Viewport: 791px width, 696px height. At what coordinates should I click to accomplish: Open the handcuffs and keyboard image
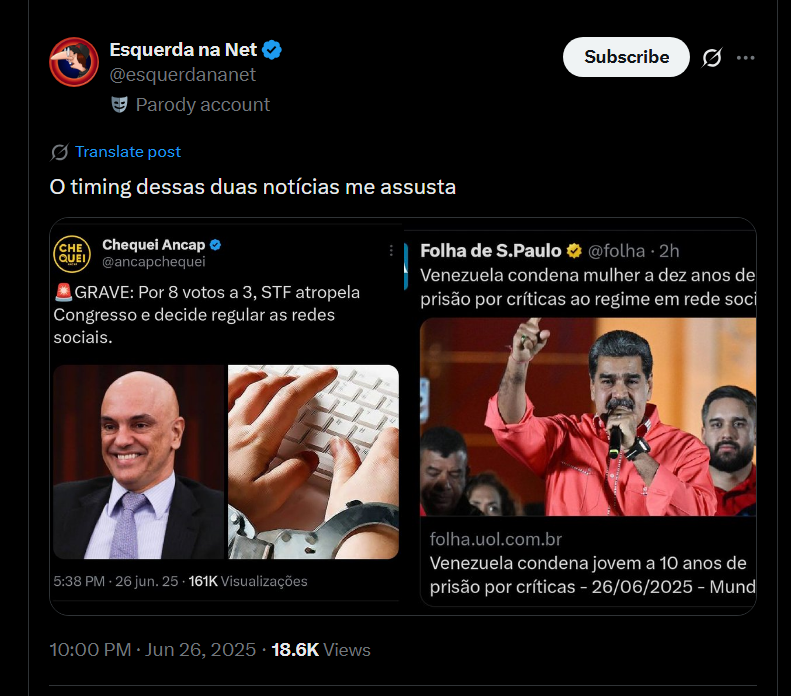pos(313,462)
